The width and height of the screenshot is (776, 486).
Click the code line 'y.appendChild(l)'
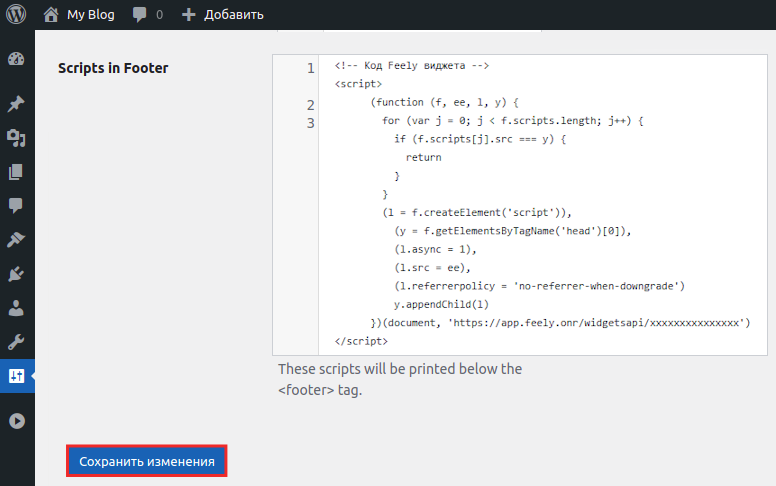pyautogui.click(x=441, y=304)
